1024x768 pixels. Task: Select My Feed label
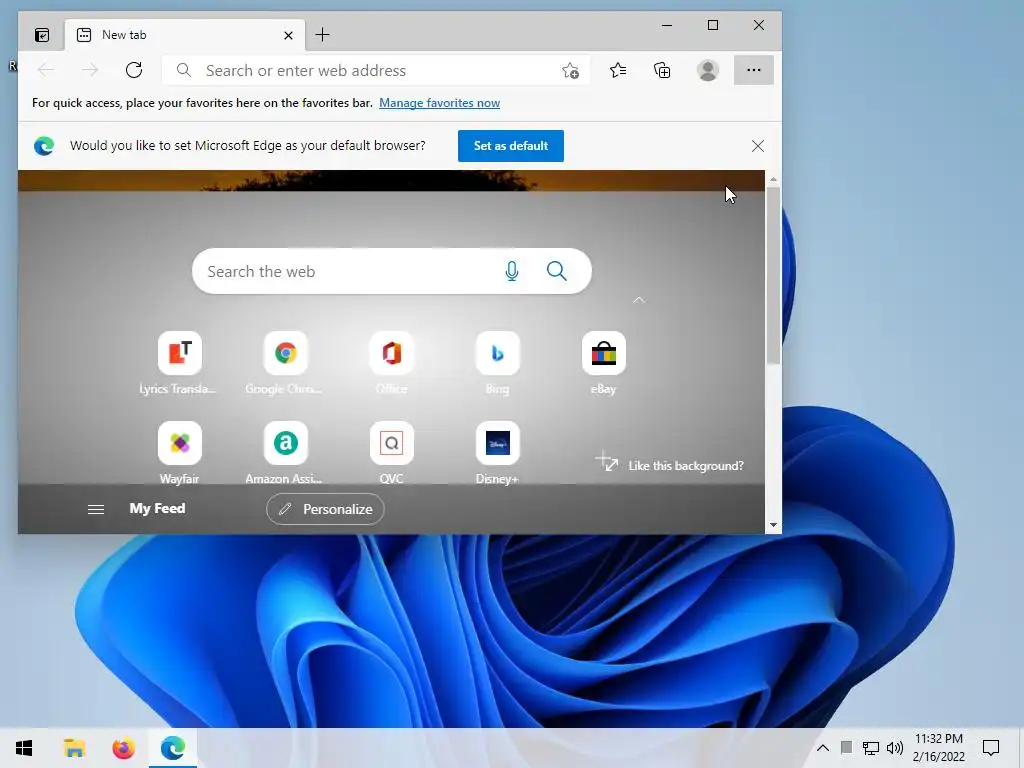coord(157,508)
